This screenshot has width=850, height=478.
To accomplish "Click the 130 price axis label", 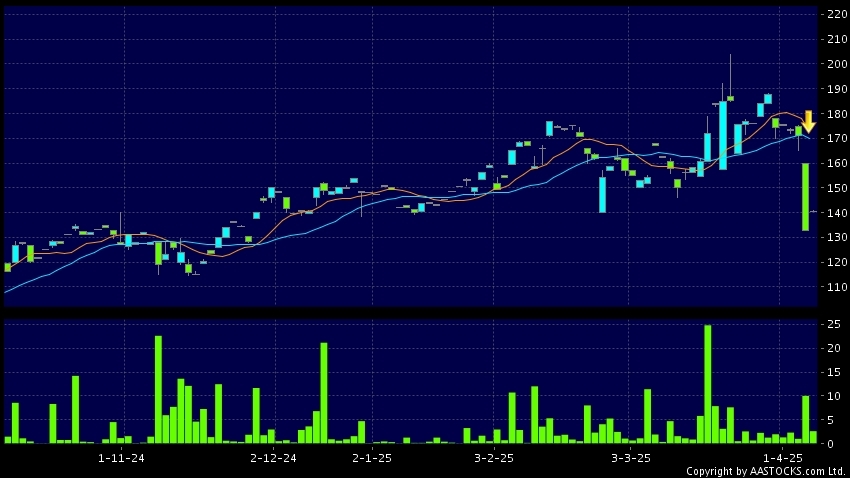I will click(x=837, y=237).
